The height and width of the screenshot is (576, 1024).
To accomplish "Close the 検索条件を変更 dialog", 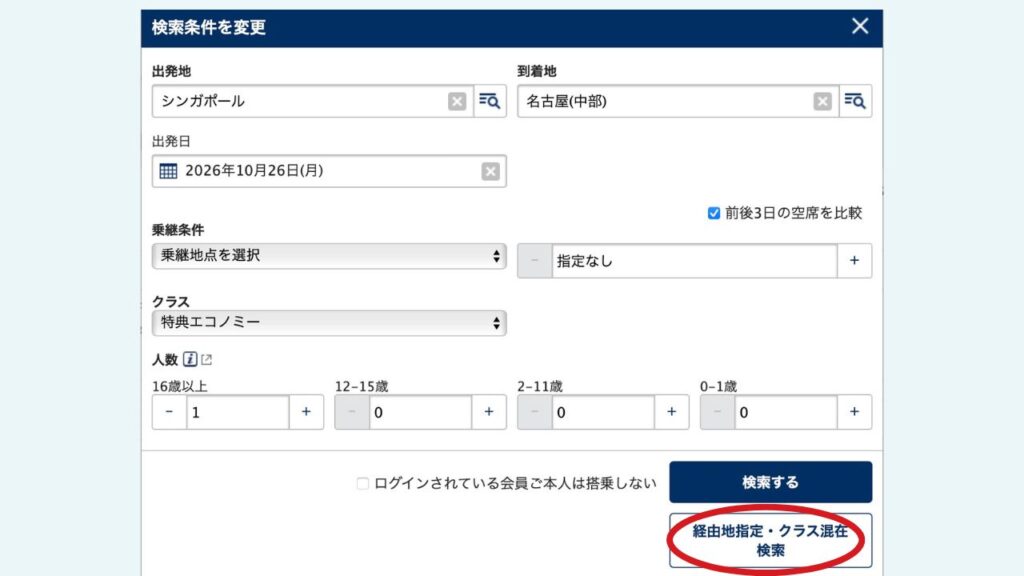I will coord(860,27).
